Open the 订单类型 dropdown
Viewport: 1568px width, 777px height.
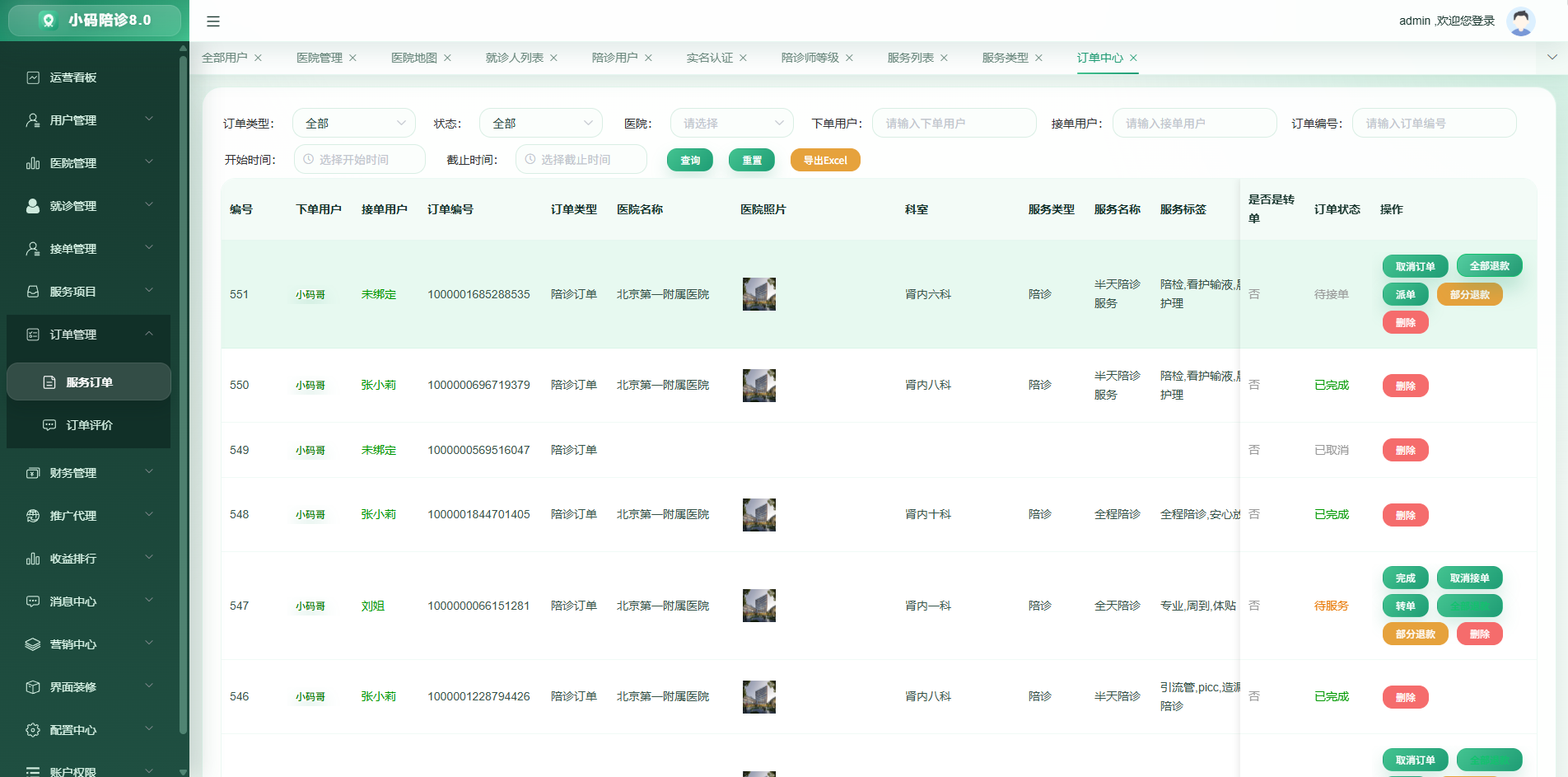point(354,123)
